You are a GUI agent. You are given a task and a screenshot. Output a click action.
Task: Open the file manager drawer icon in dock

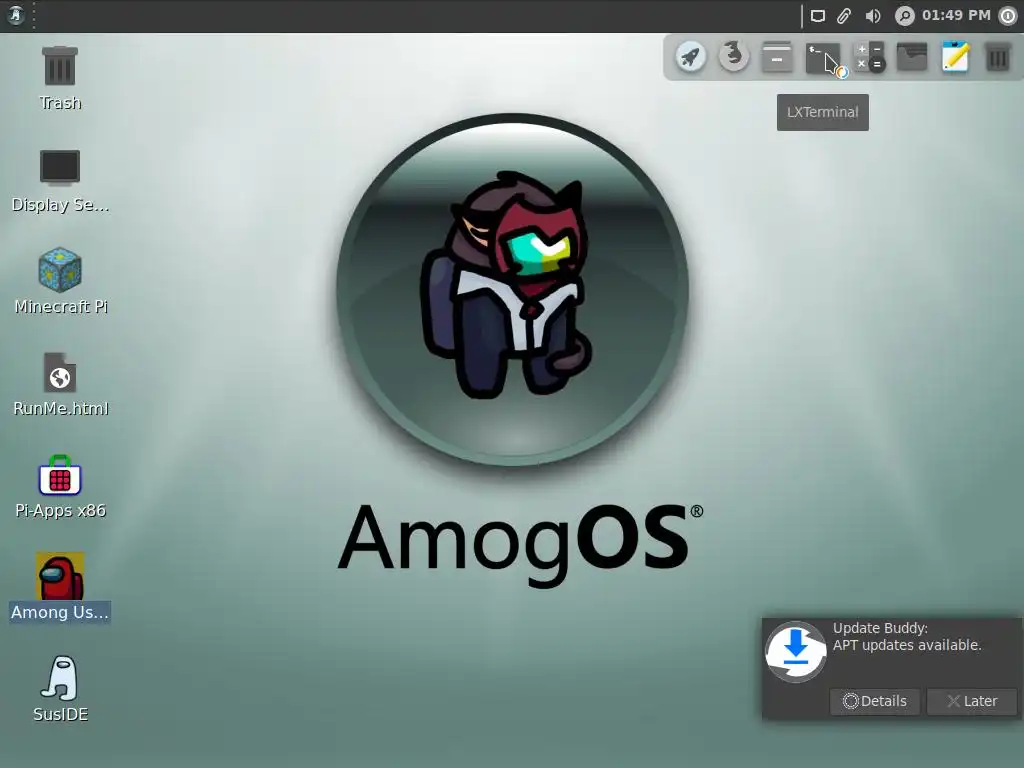[x=777, y=57]
